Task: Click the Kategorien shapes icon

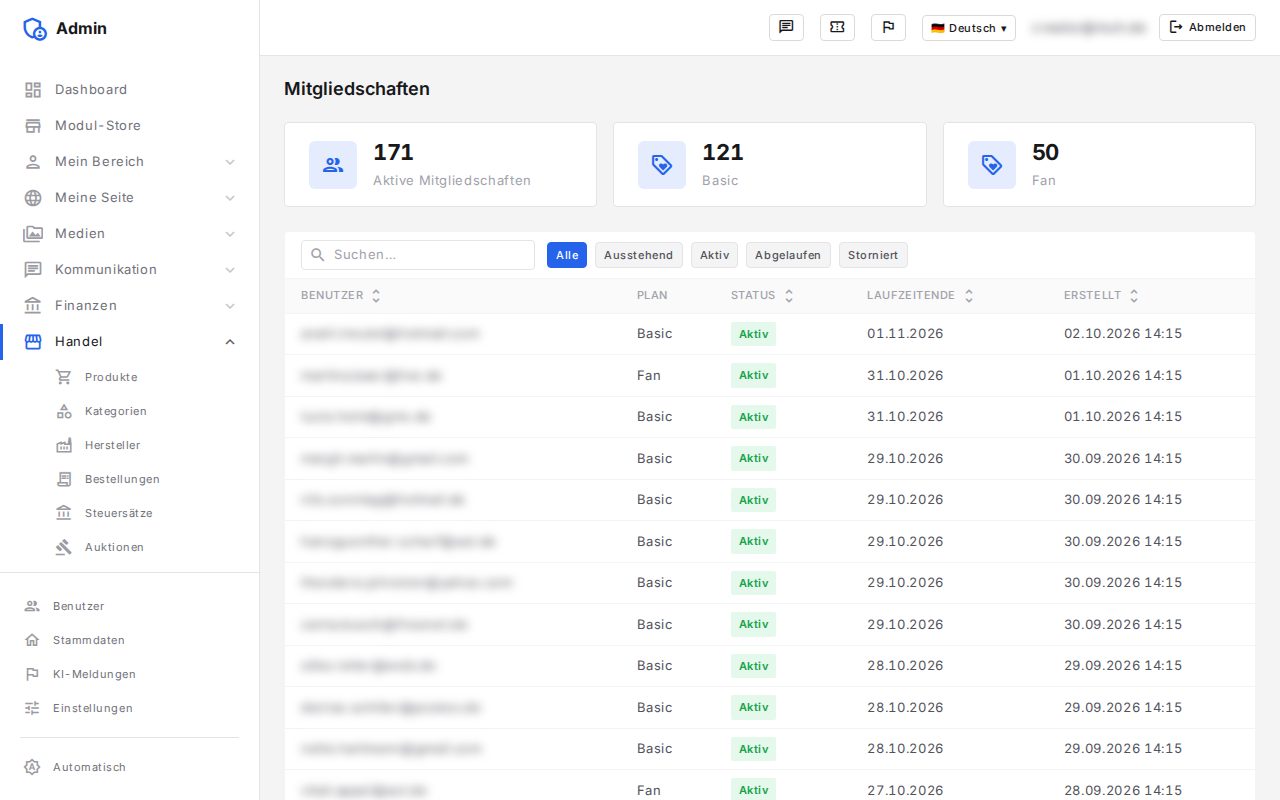Action: (x=64, y=411)
